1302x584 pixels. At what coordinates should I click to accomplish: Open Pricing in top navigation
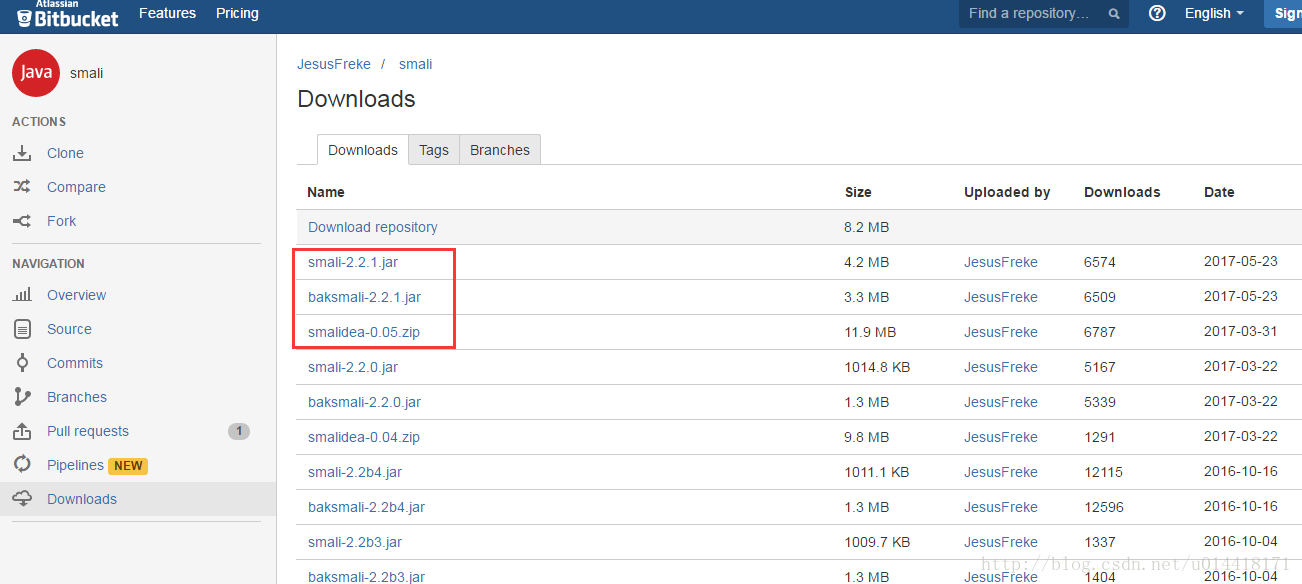[x=237, y=13]
